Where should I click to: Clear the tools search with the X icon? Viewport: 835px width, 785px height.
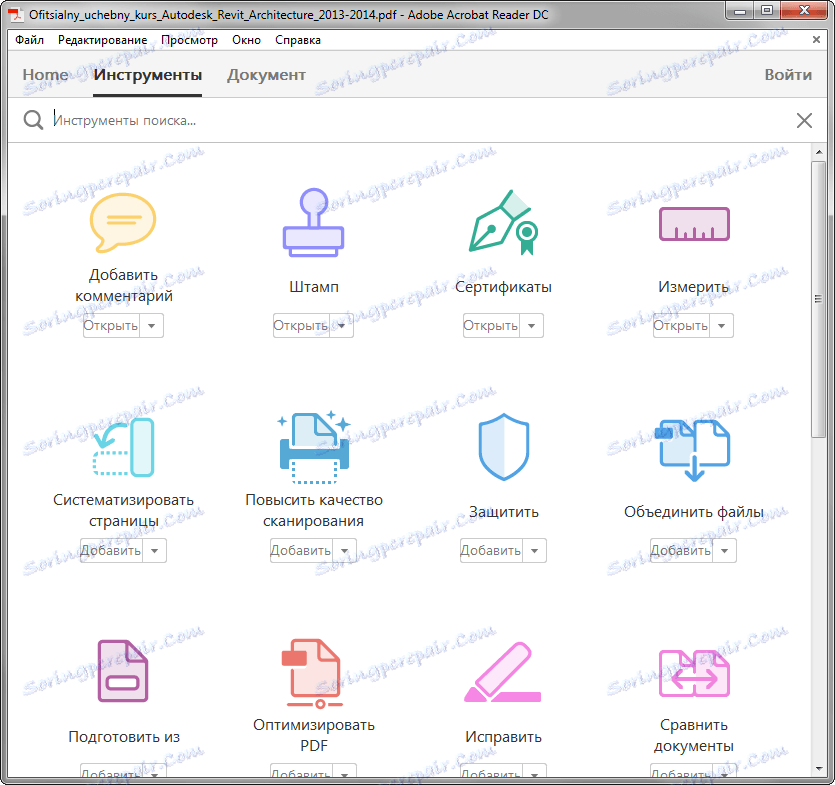tap(804, 120)
